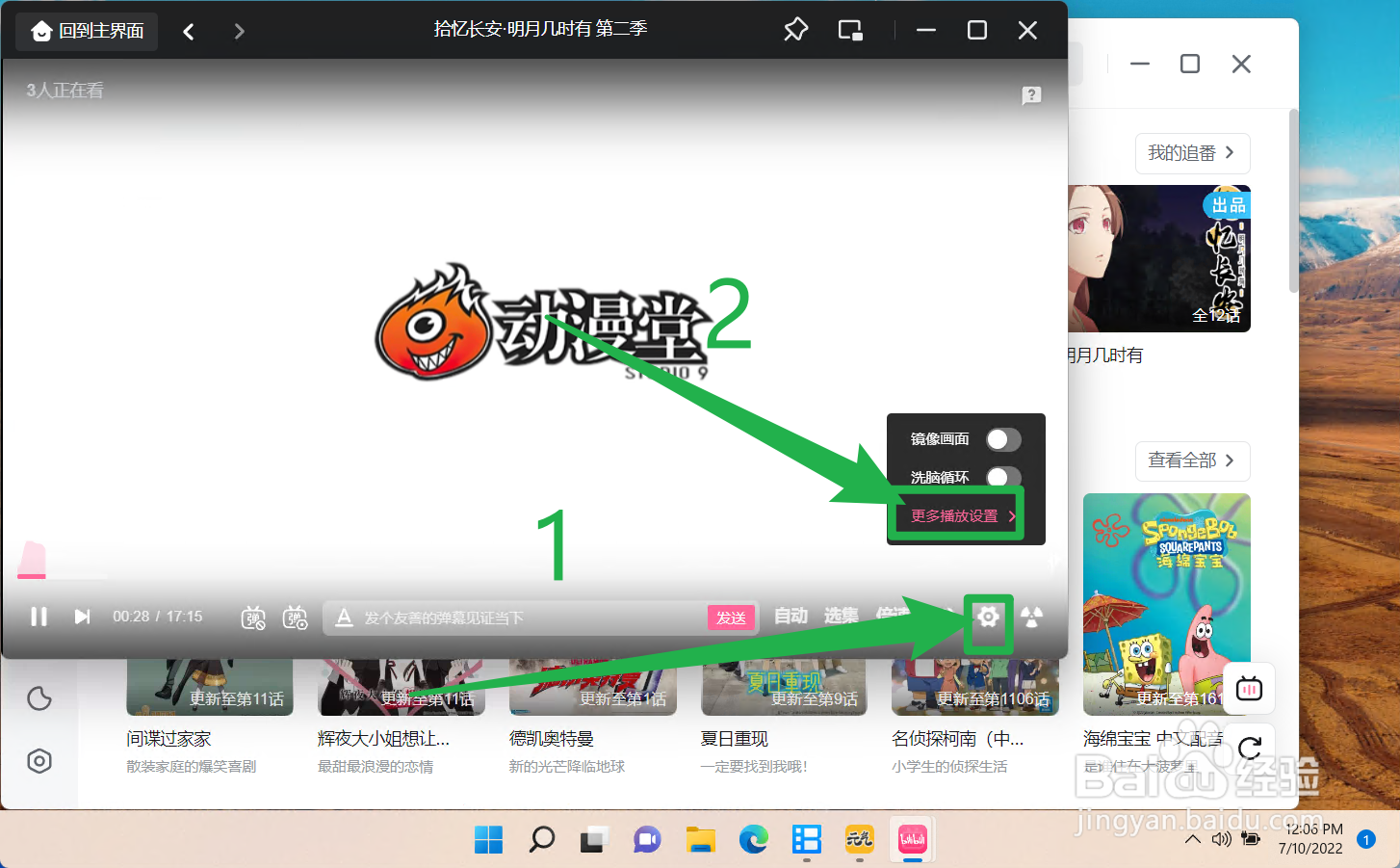
Task: Open Microsoft Edge on taskbar
Action: point(753,840)
